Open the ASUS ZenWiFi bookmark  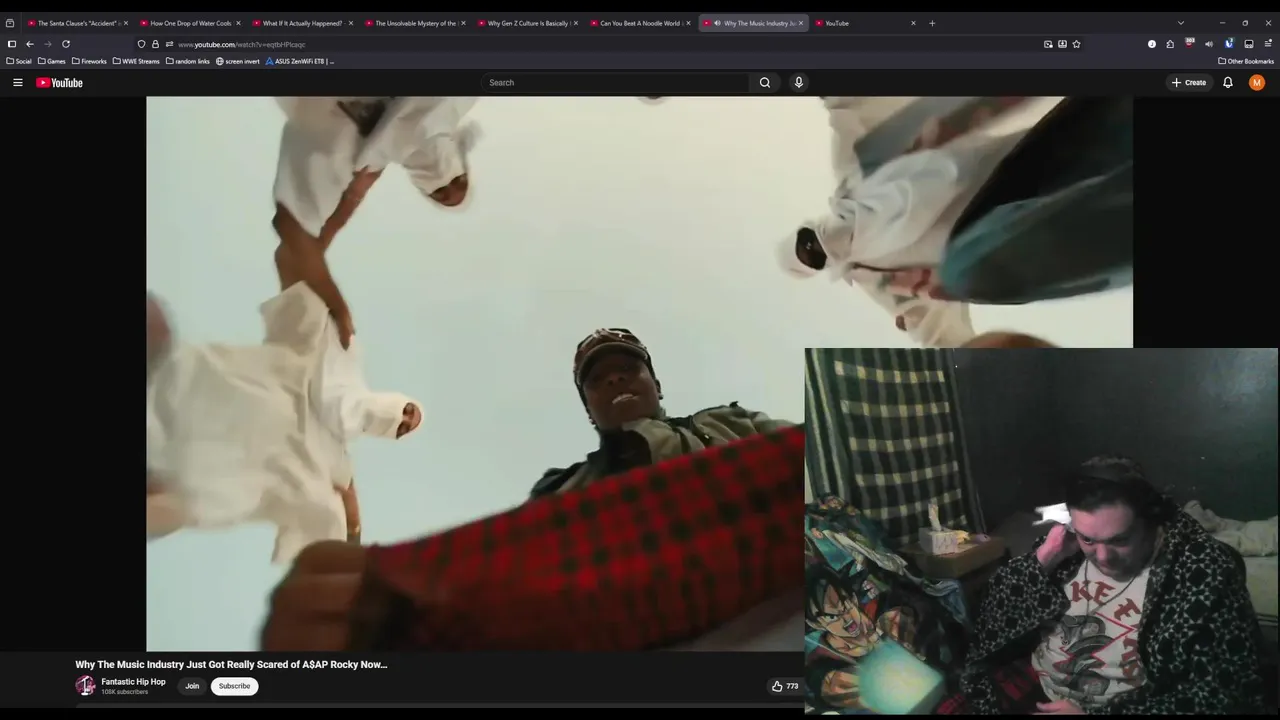tap(300, 61)
